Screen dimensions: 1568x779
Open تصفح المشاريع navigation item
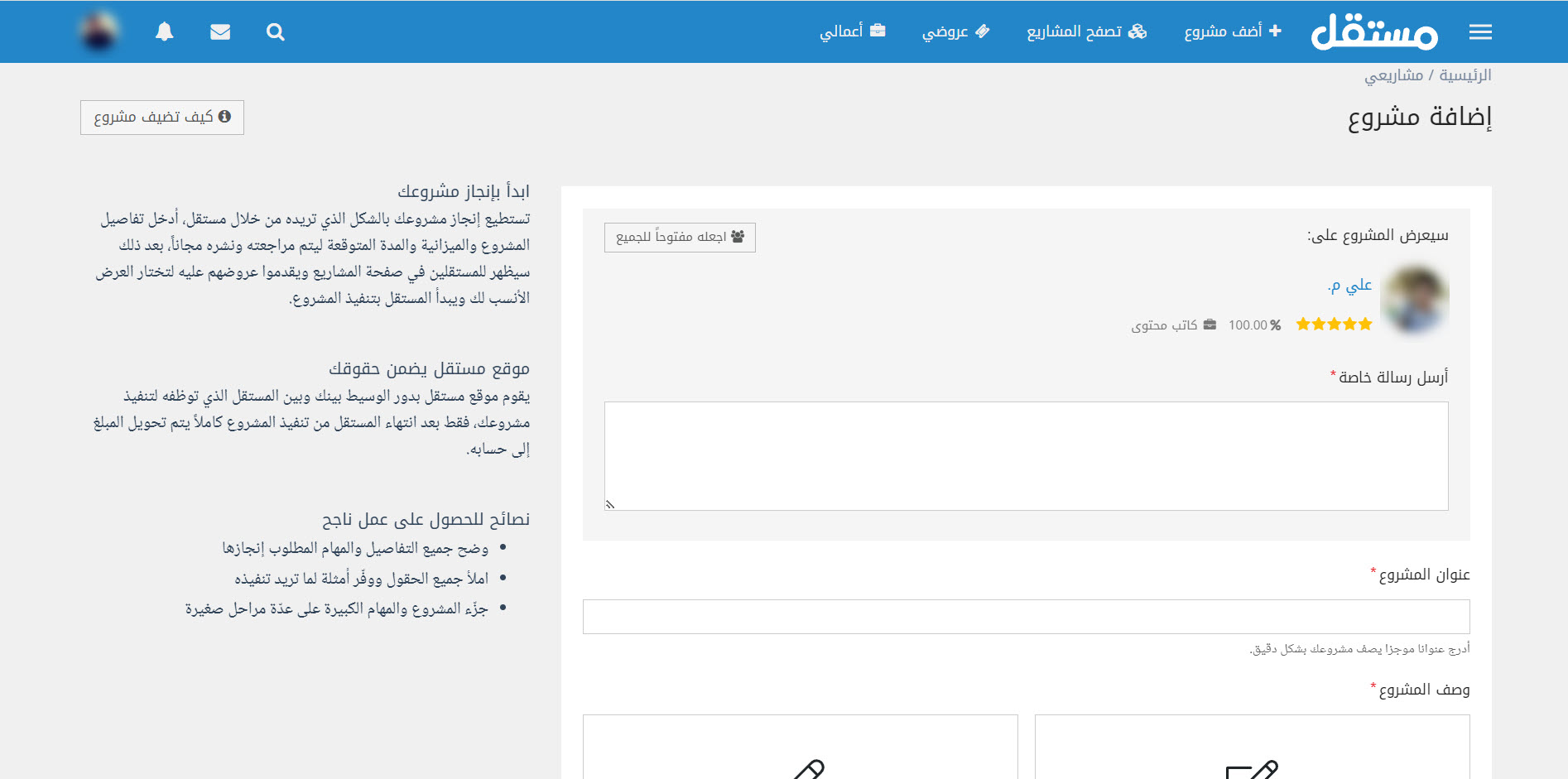(1086, 31)
